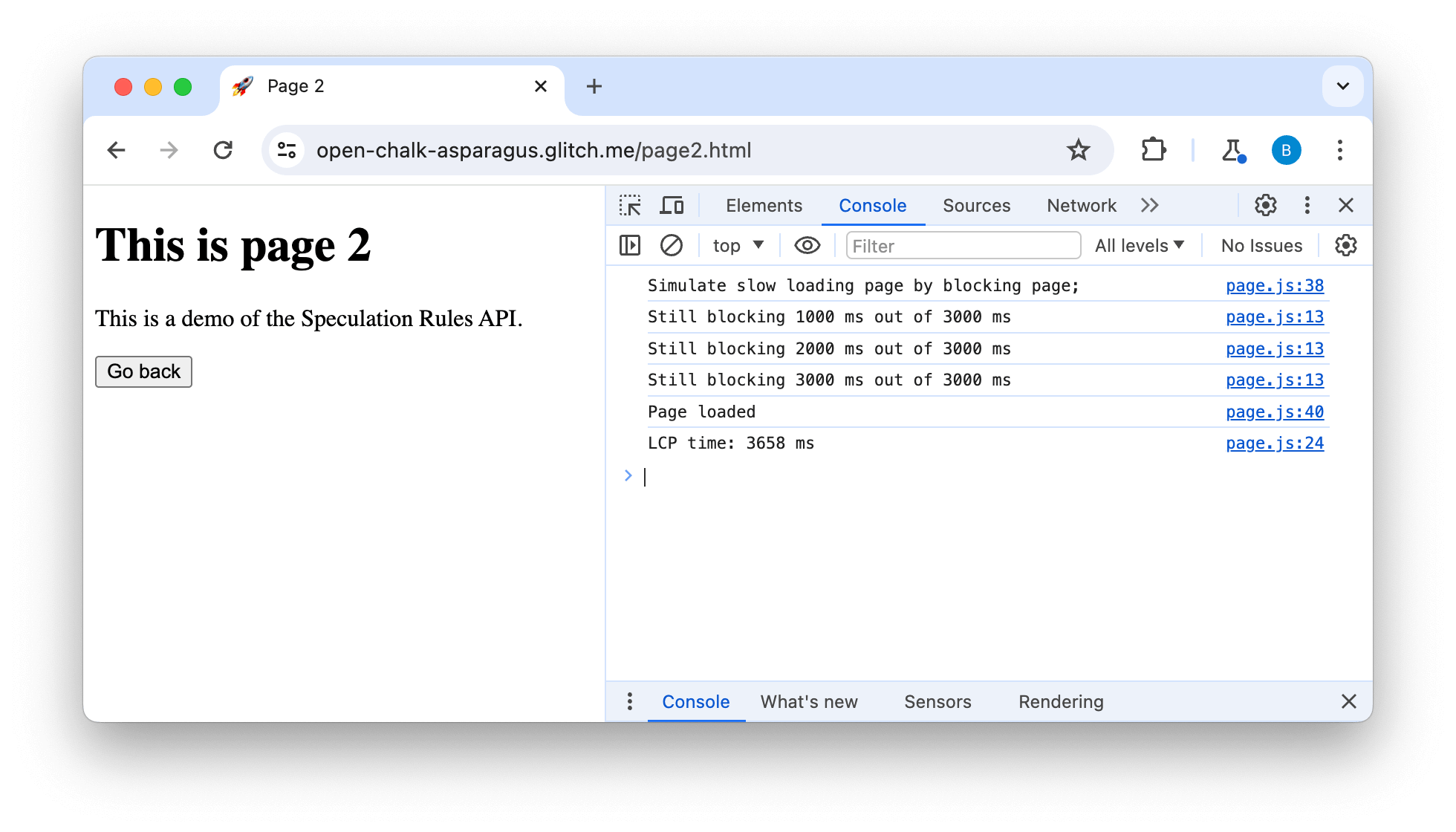The height and width of the screenshot is (832, 1456).
Task: Open page.js:38 source link
Action: pos(1275,286)
